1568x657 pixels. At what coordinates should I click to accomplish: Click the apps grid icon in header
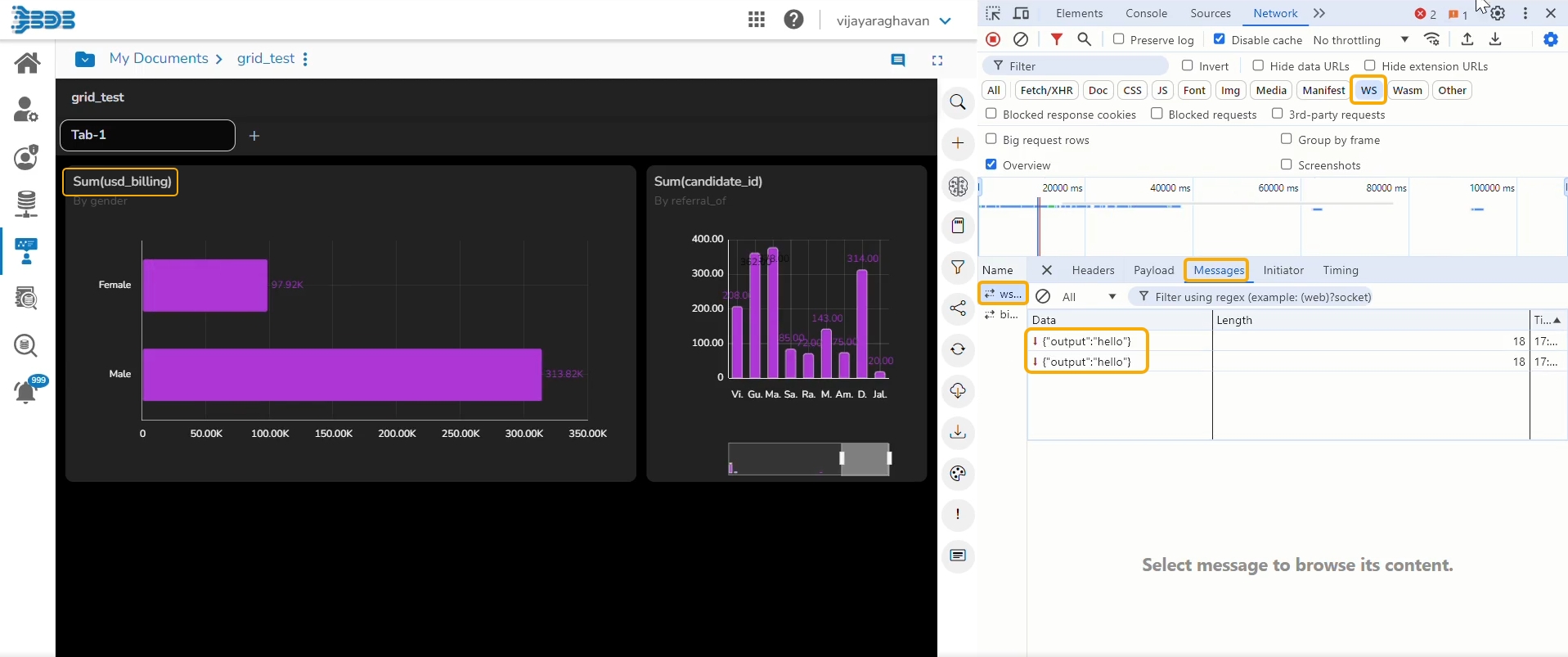757,20
